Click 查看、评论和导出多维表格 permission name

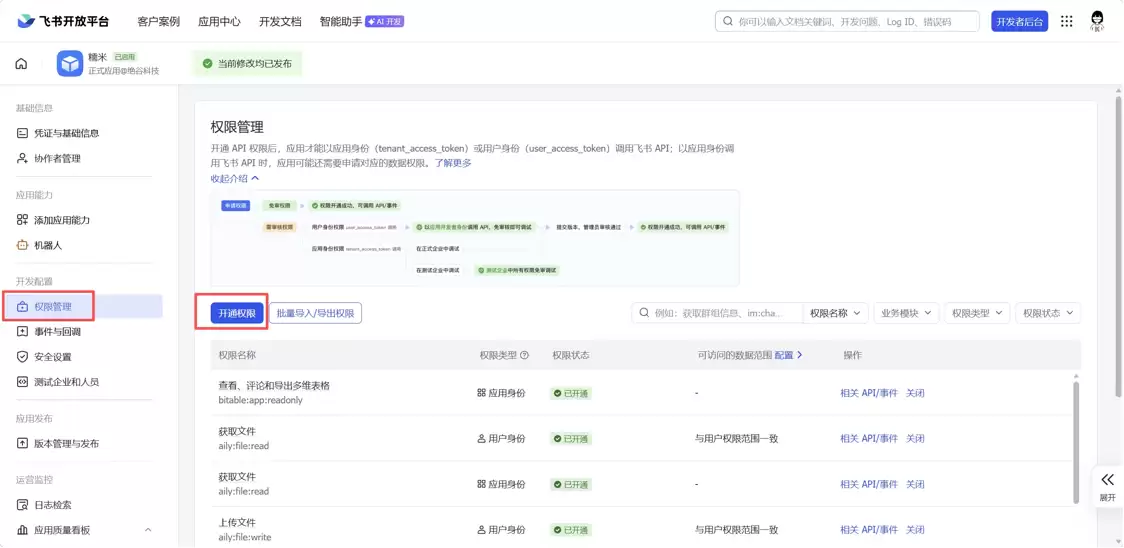click(274, 385)
